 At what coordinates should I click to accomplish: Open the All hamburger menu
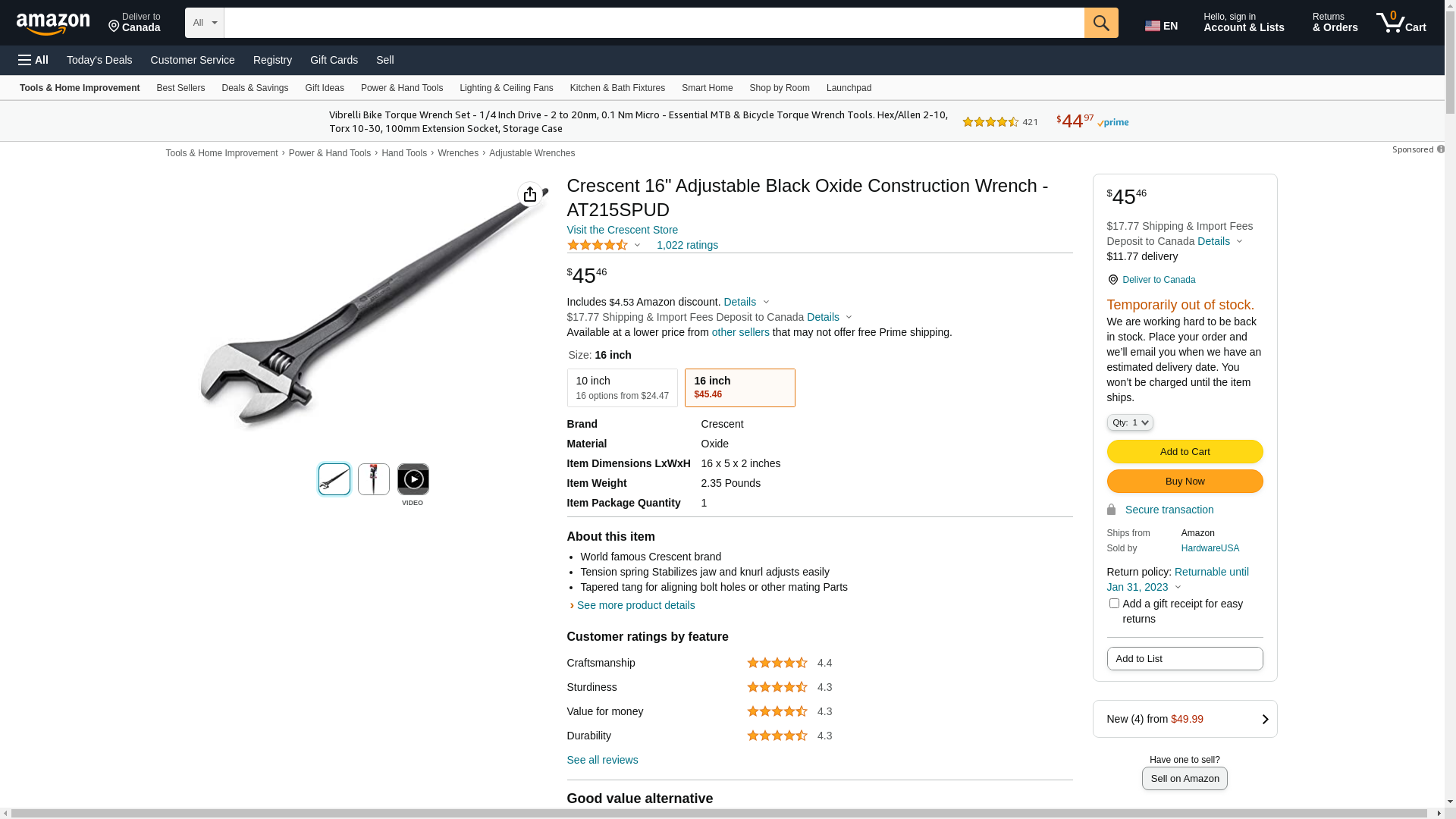[33, 60]
